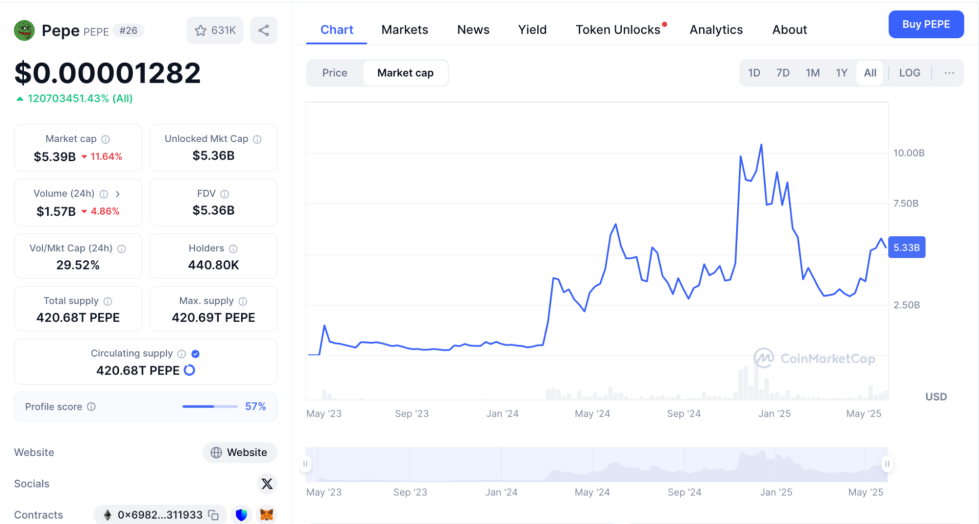Add Pepe to watchlist with star button
The width and height of the screenshot is (979, 524).
(214, 30)
